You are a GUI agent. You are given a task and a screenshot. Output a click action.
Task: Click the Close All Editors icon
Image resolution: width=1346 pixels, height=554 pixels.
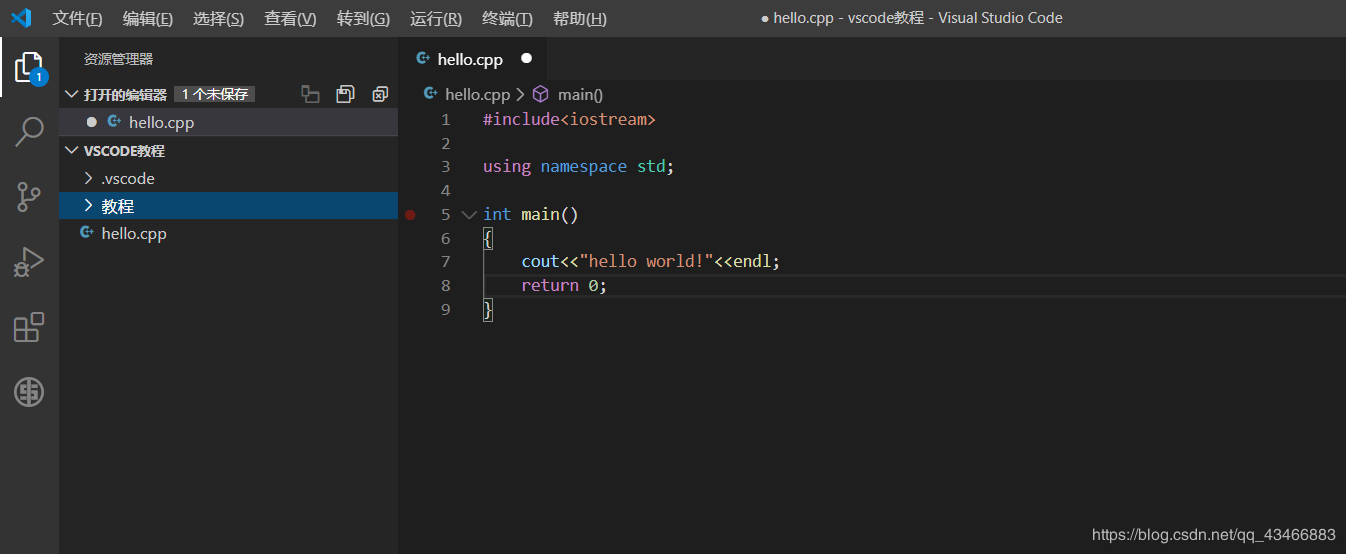click(x=380, y=94)
